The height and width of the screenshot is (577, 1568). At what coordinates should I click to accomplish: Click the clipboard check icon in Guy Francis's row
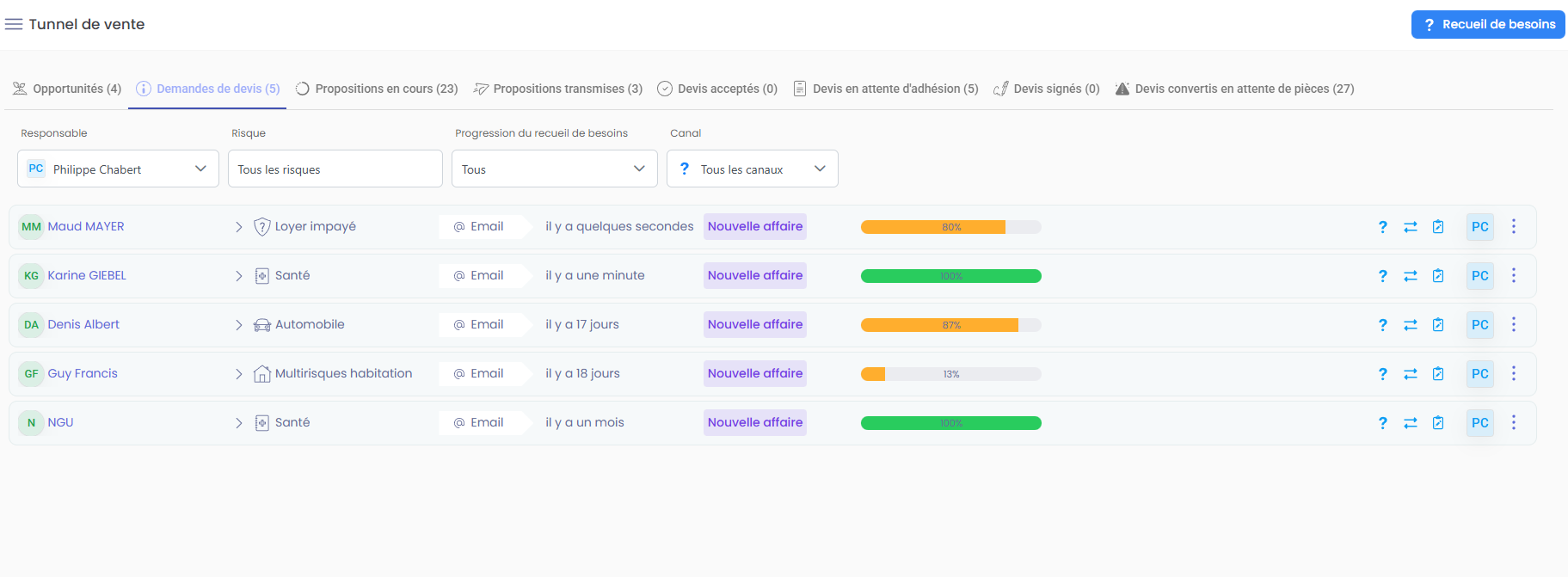(x=1438, y=374)
